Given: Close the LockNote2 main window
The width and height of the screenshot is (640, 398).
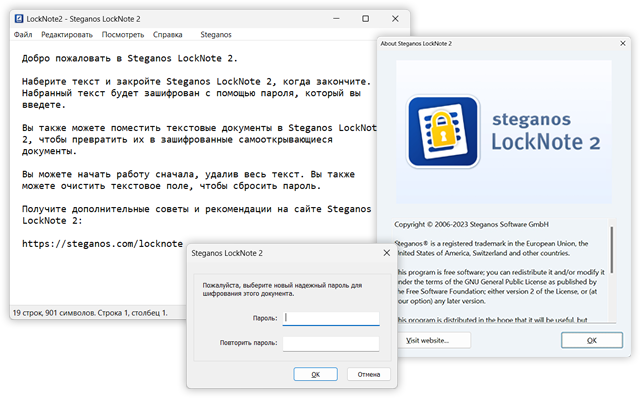Looking at the screenshot, I should (x=395, y=19).
